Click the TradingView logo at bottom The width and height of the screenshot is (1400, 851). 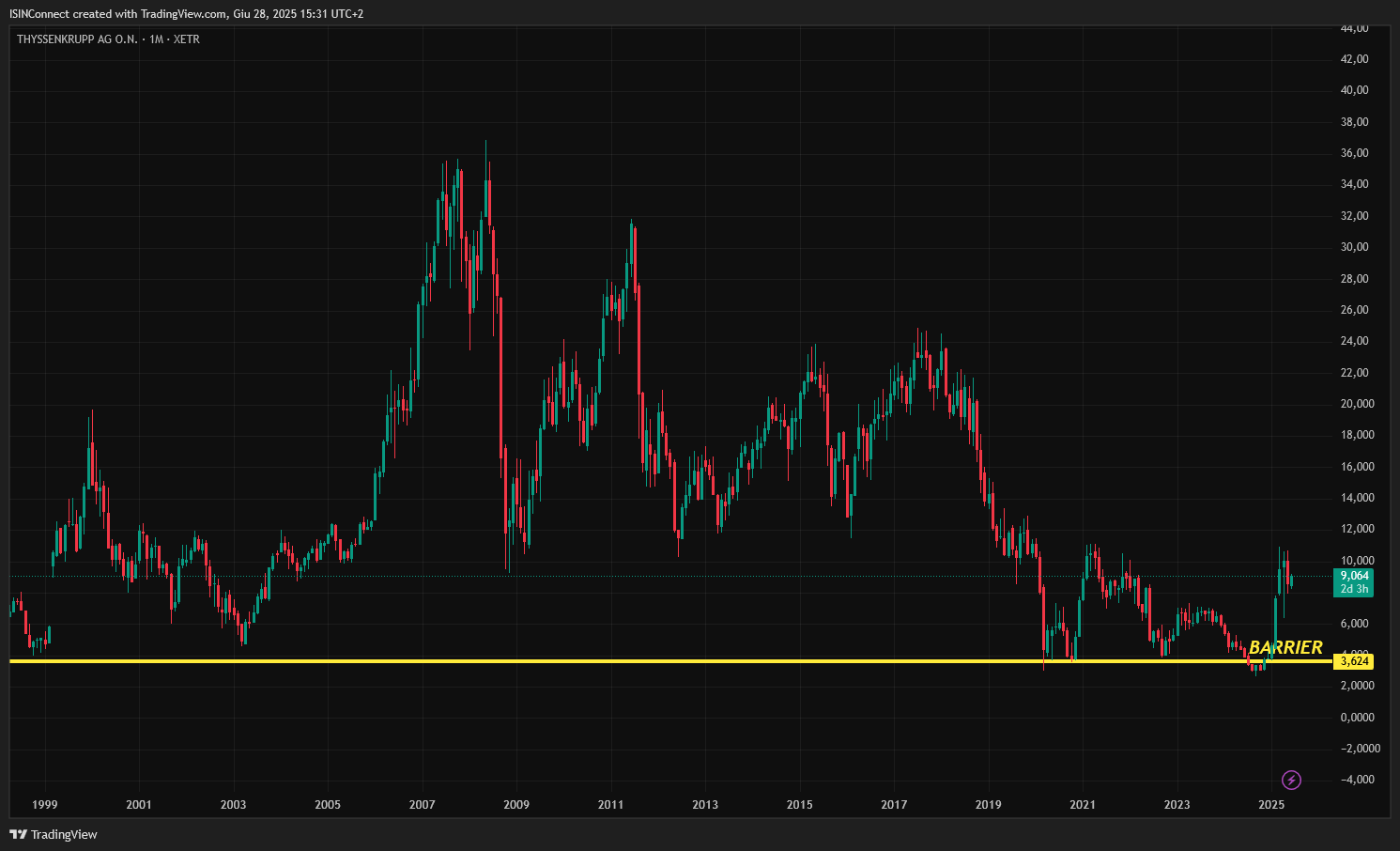54,834
